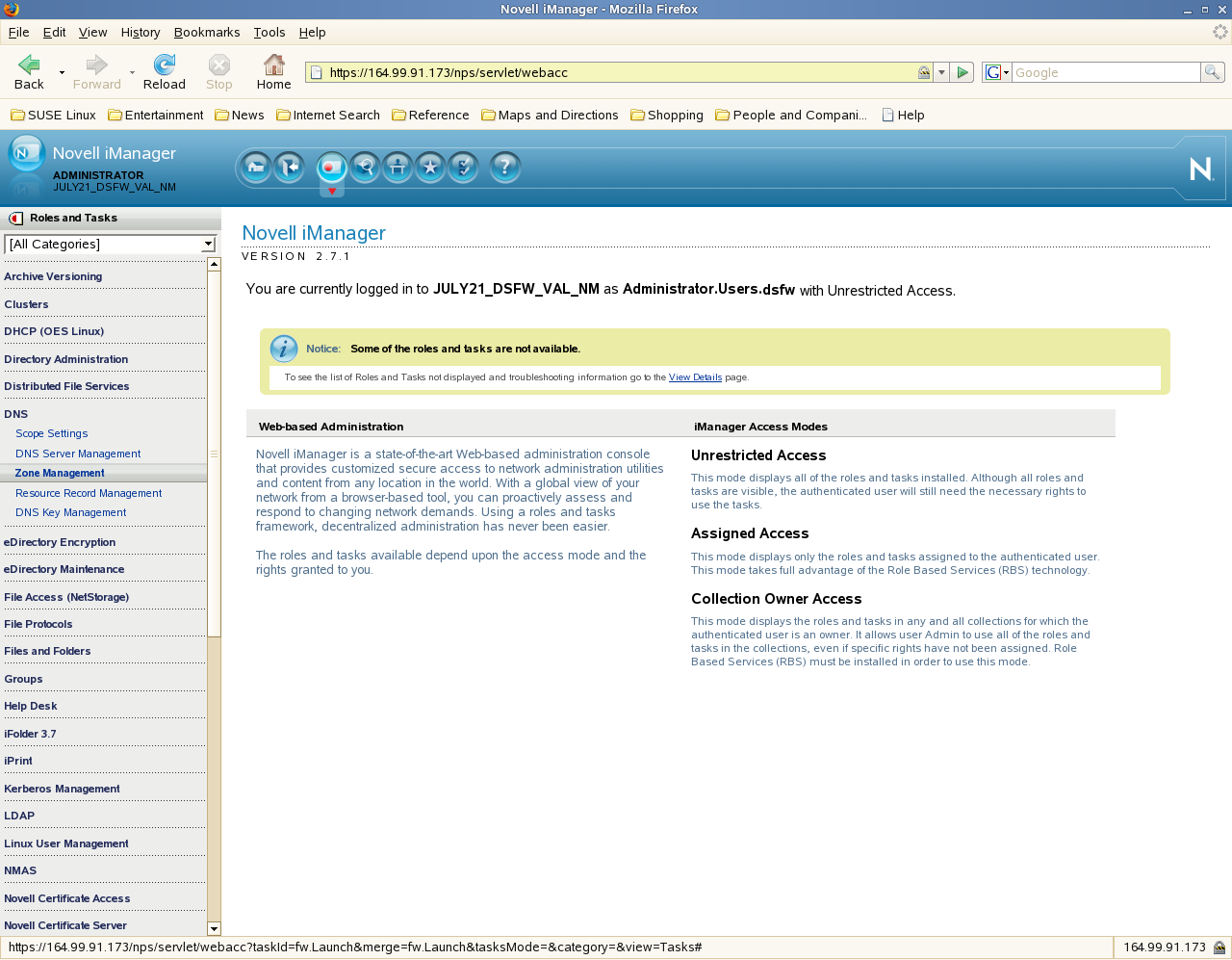This screenshot has width=1232, height=960.
Task: Open the Resource Record Management task
Action: pyautogui.click(x=89, y=493)
